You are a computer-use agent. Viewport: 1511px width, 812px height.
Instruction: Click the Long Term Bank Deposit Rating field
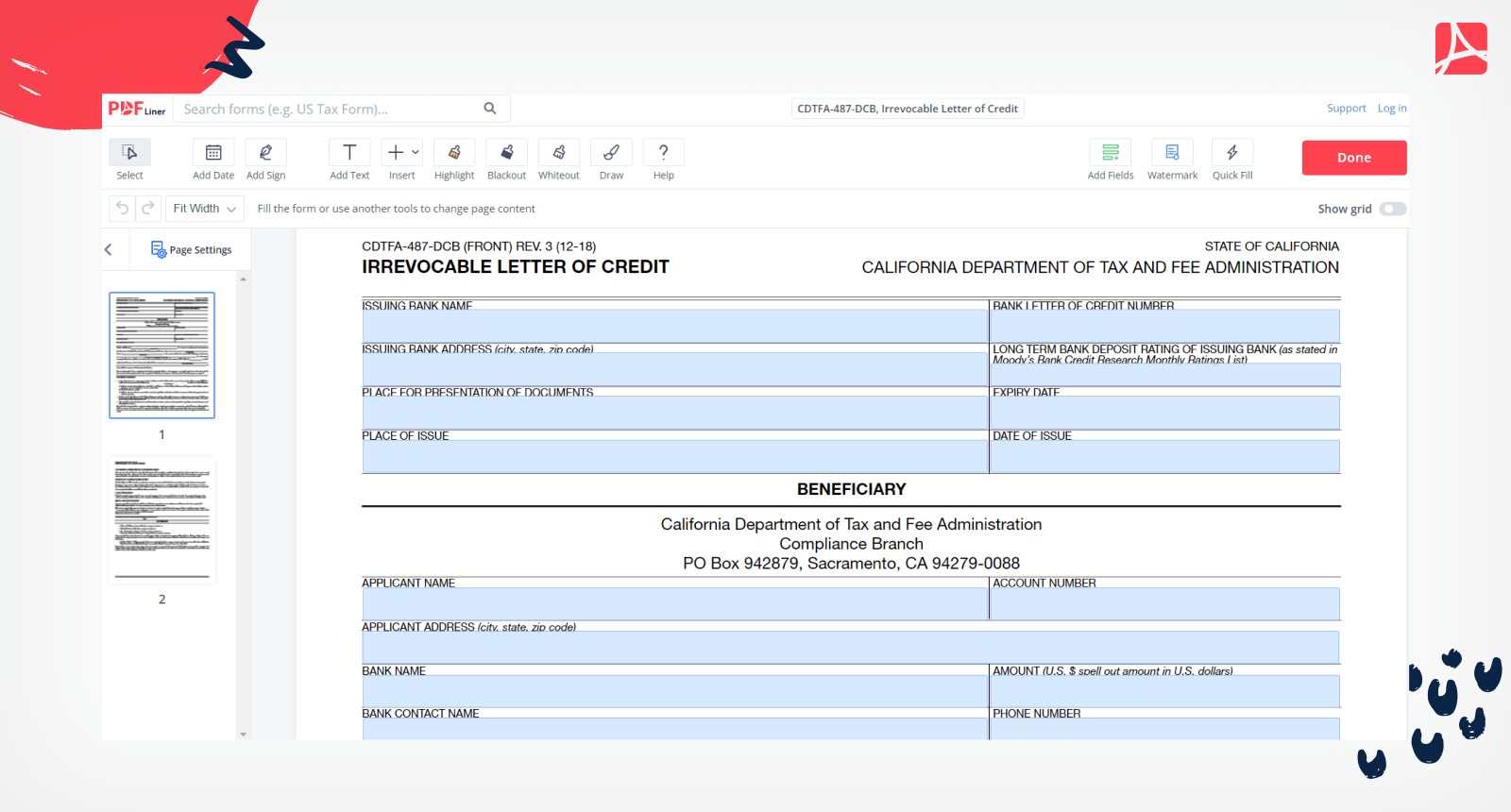pyautogui.click(x=1164, y=375)
